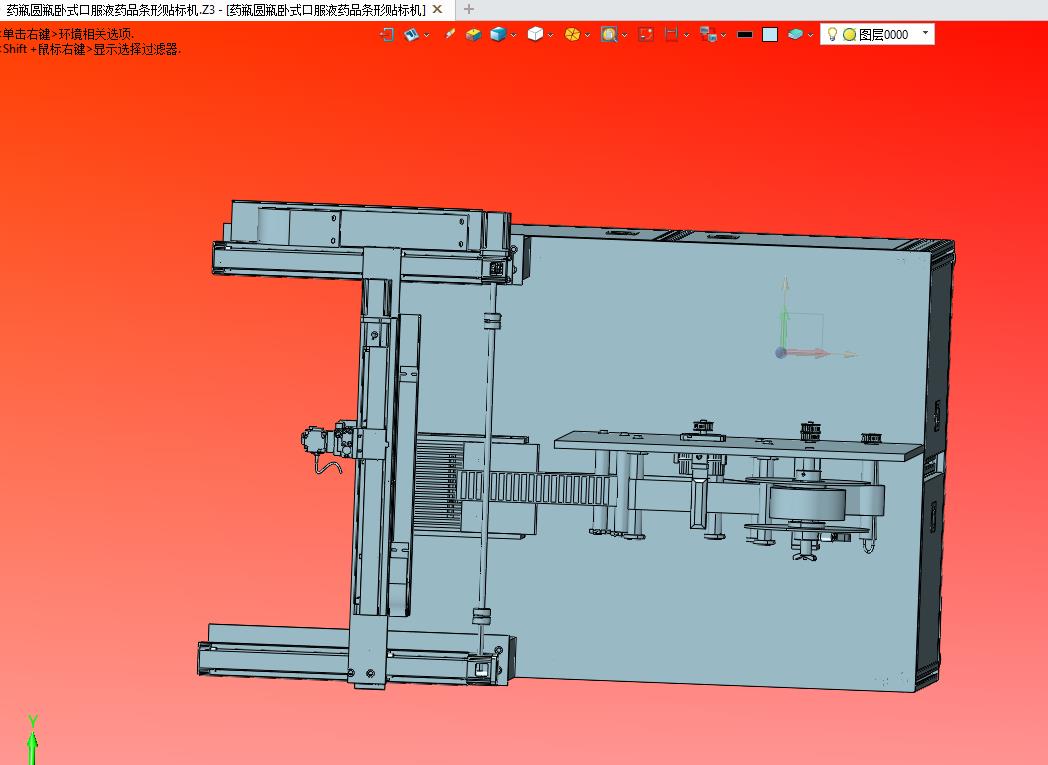This screenshot has width=1048, height=765.
Task: Expand the white cube view dropdown arrow
Action: coord(550,35)
